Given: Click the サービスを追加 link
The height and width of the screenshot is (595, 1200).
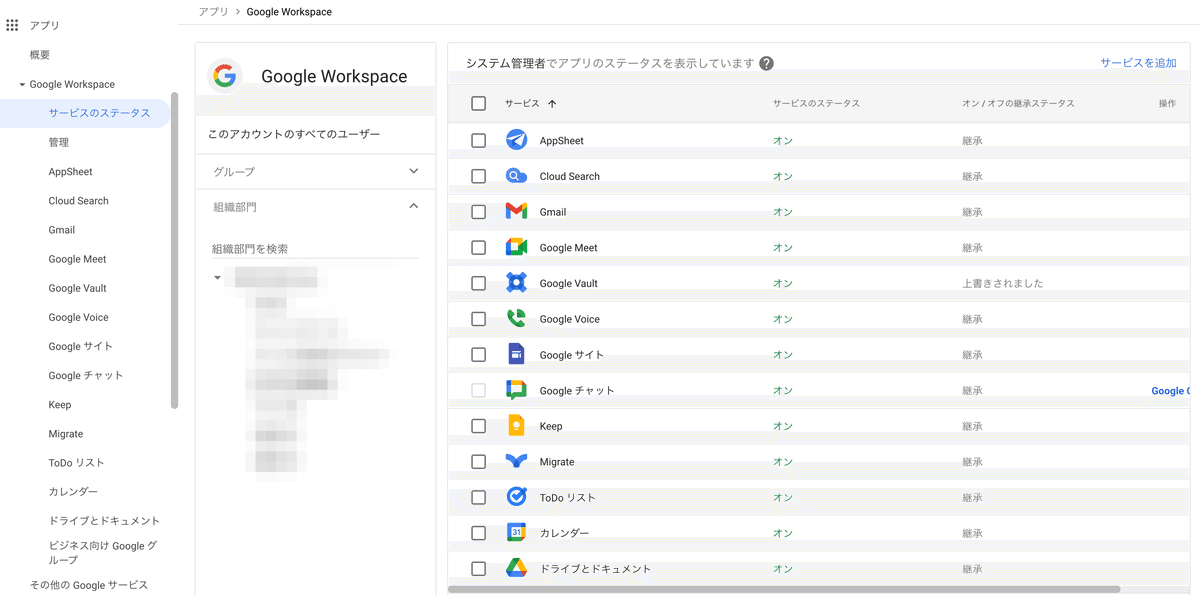Looking at the screenshot, I should click(x=1138, y=63).
